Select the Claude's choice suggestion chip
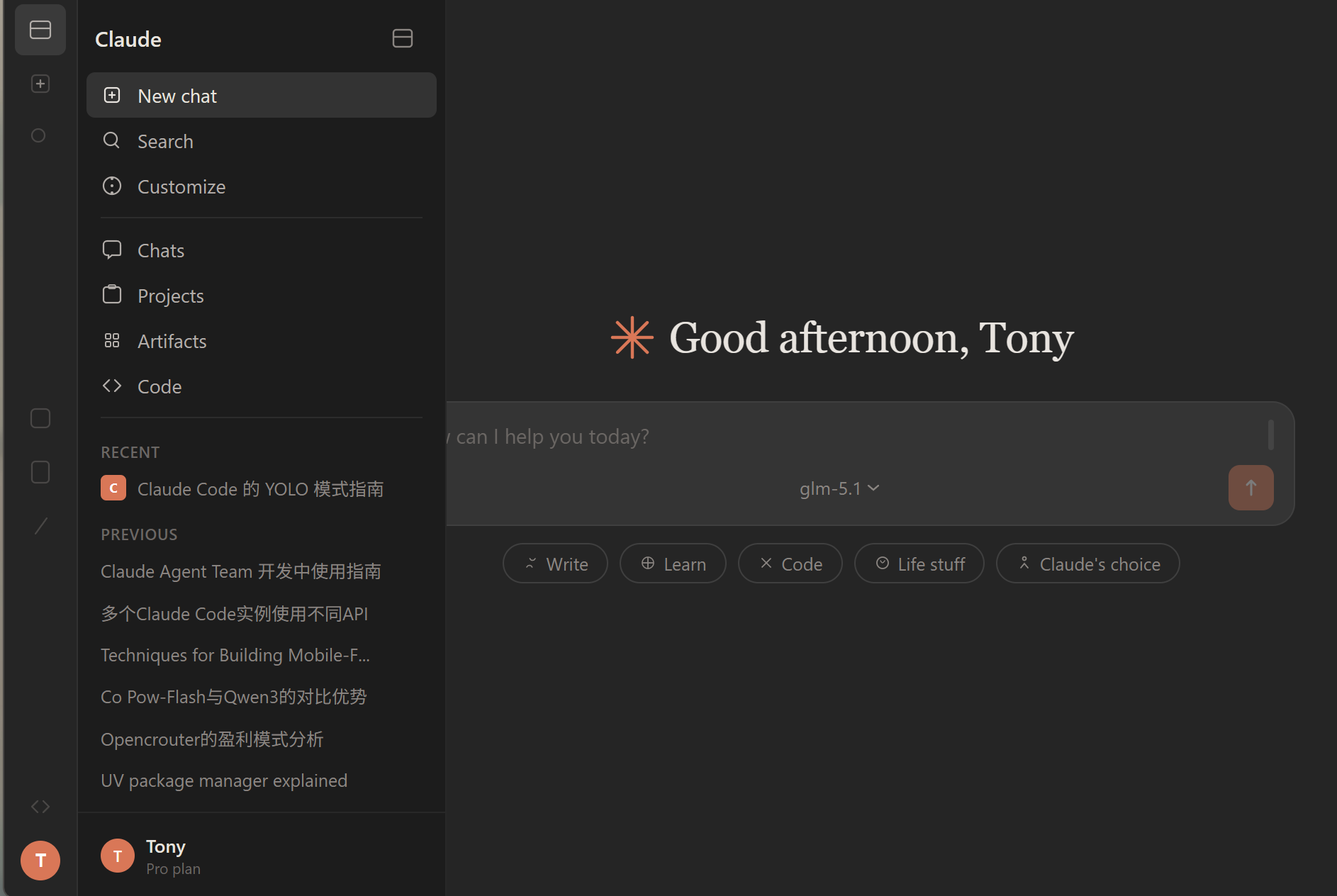This screenshot has height=896, width=1337. [x=1087, y=564]
